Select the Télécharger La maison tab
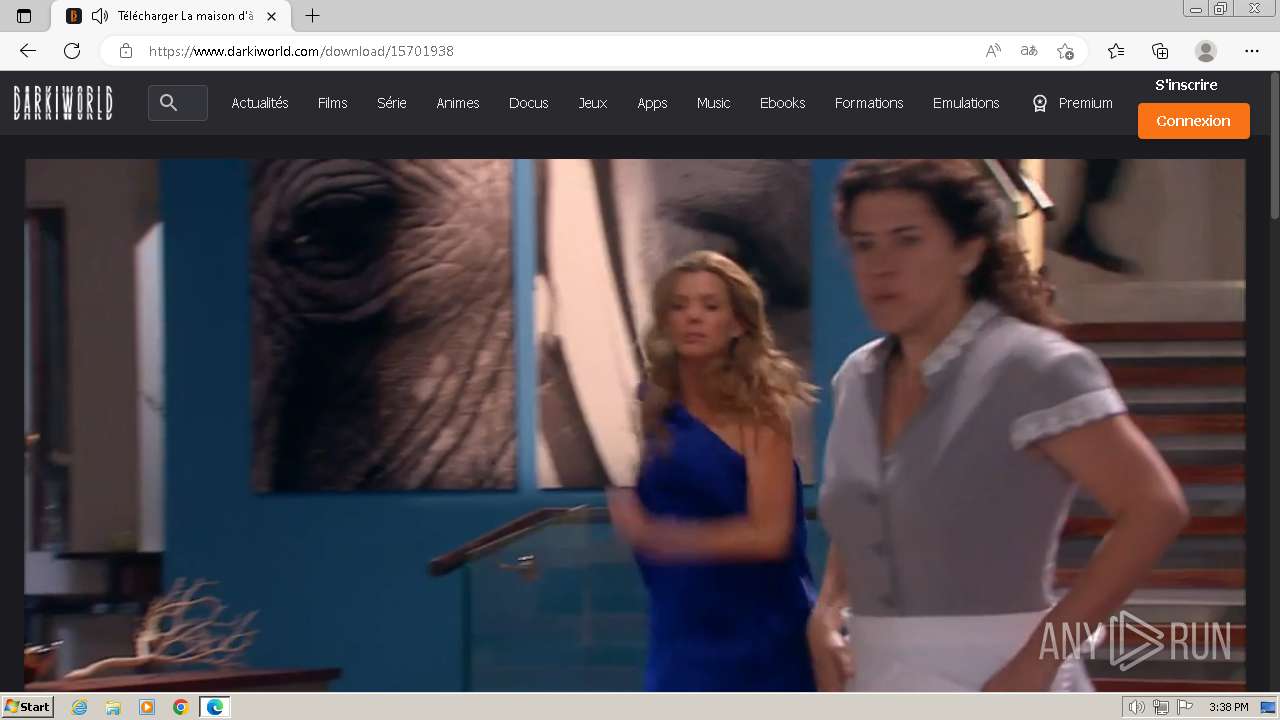The width and height of the screenshot is (1280, 720). [x=170, y=16]
